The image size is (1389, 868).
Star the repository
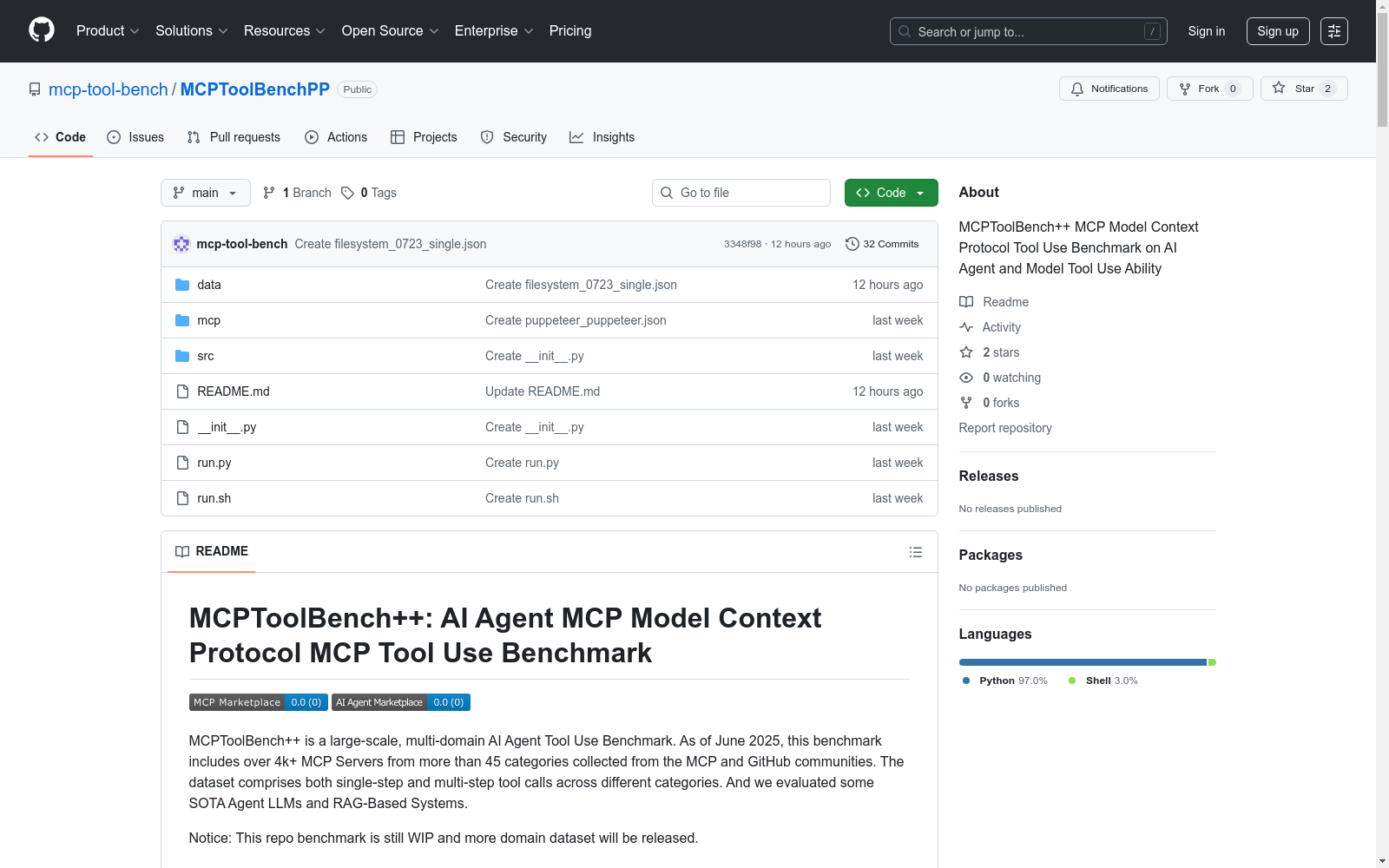point(1304,89)
